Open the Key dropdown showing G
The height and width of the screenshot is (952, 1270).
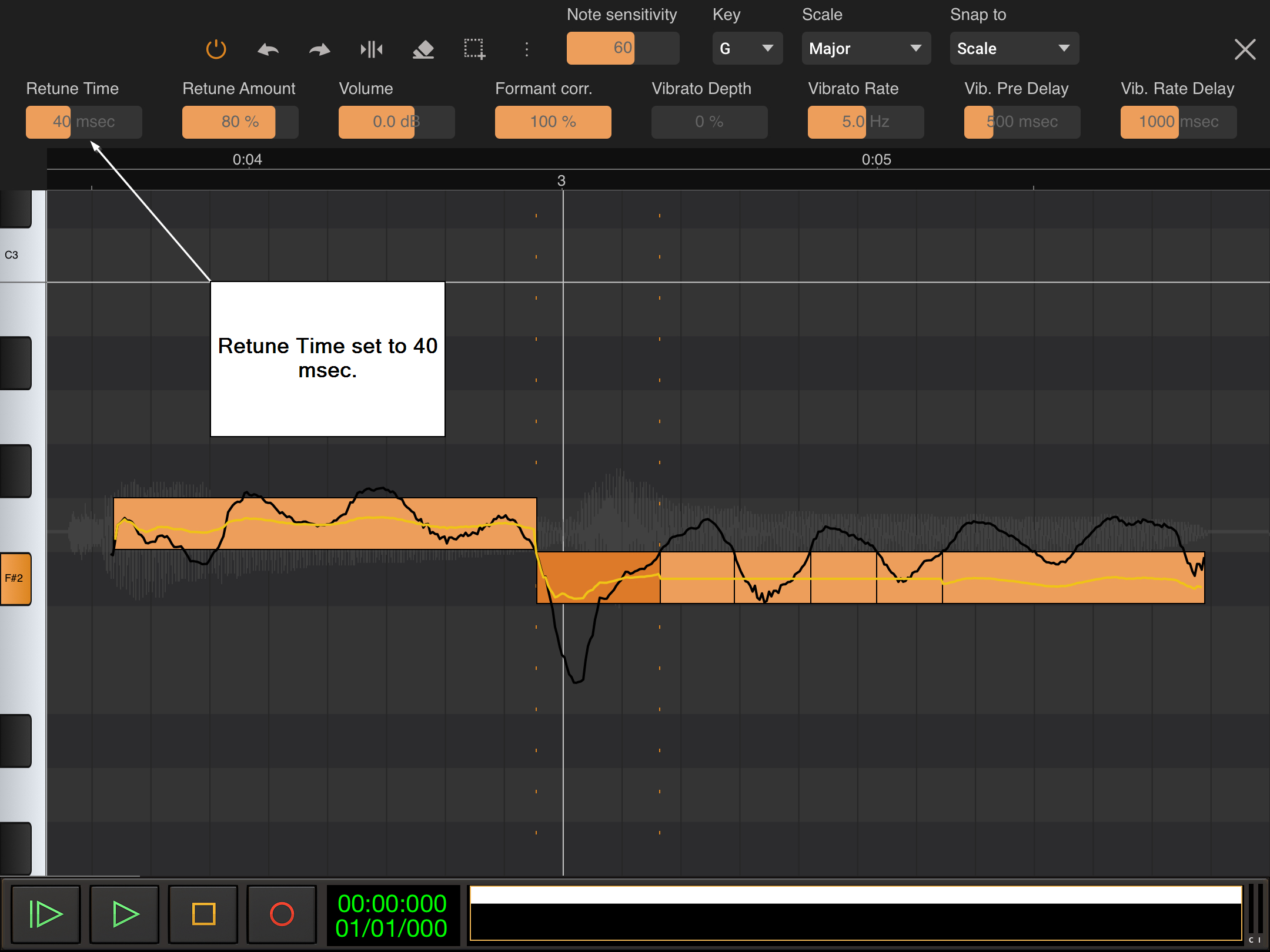click(747, 48)
